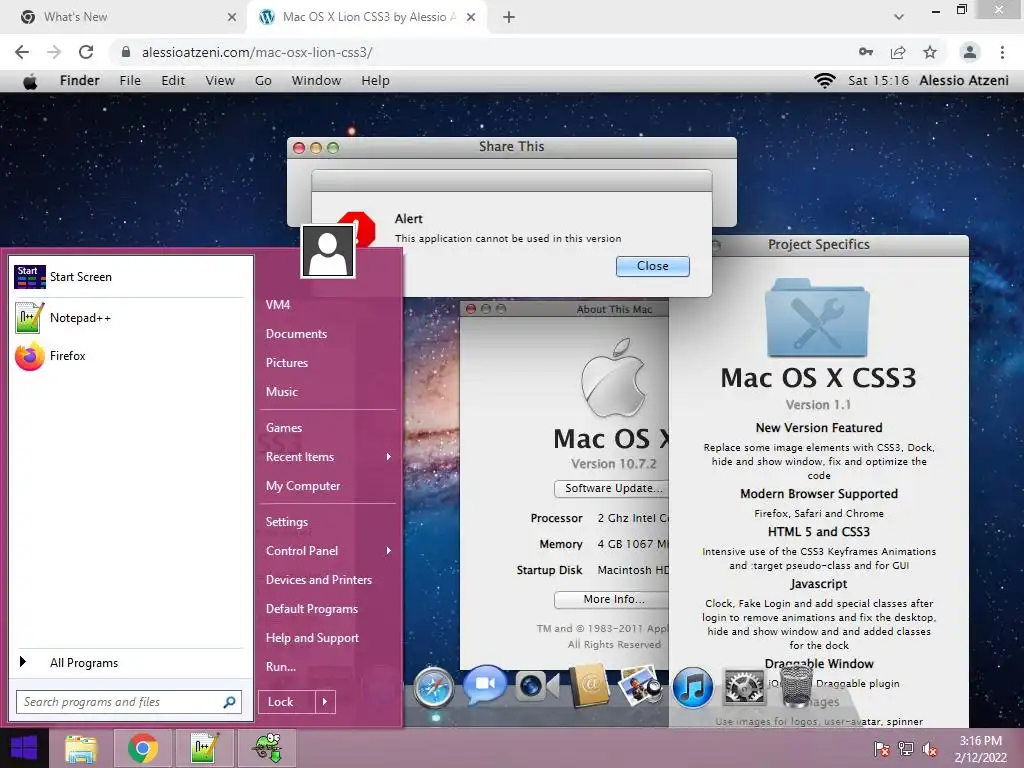This screenshot has height=768, width=1024.
Task: Click the Windows Start button
Action: 24,748
